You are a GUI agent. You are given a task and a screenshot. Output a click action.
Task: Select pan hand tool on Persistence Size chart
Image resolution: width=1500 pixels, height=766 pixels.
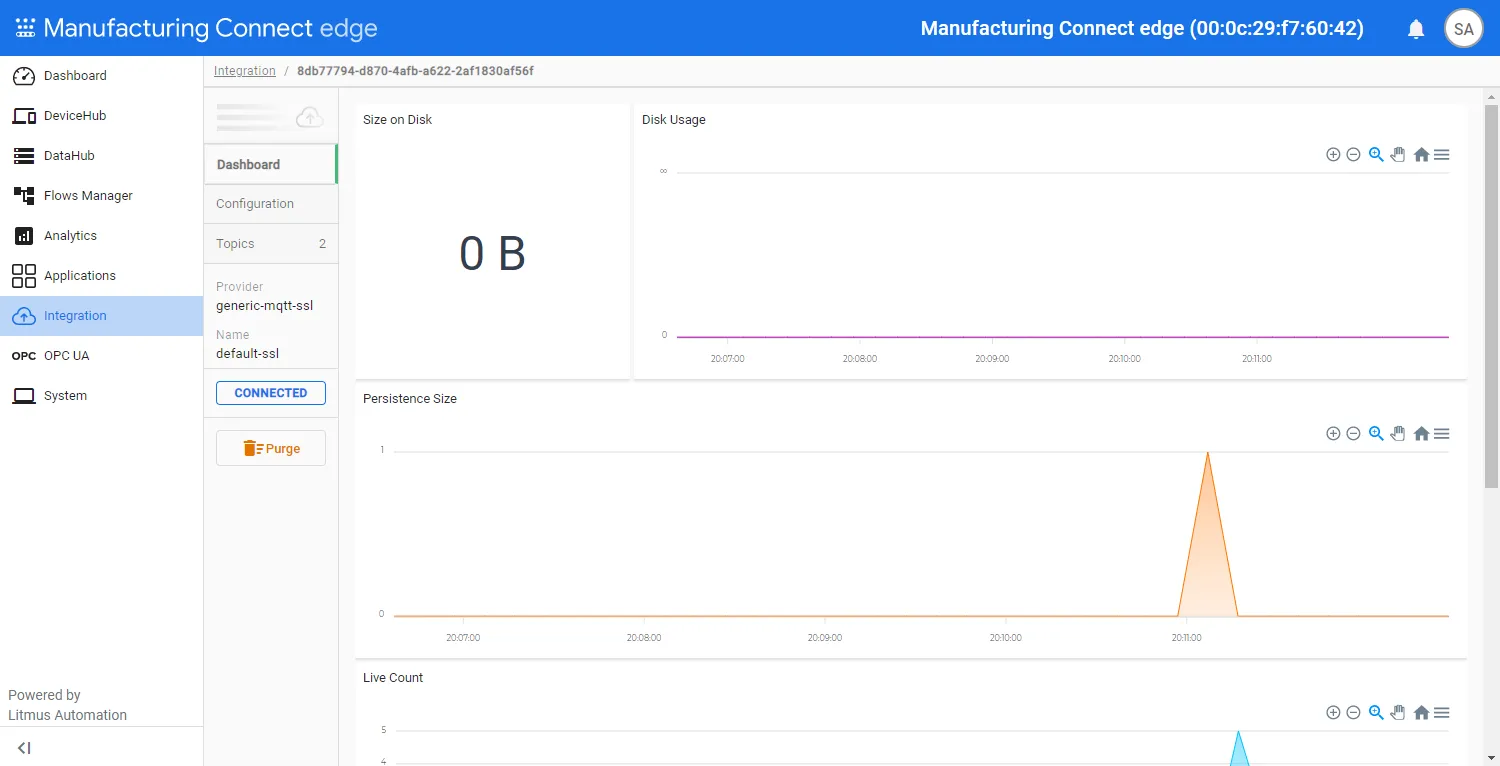pos(1398,434)
